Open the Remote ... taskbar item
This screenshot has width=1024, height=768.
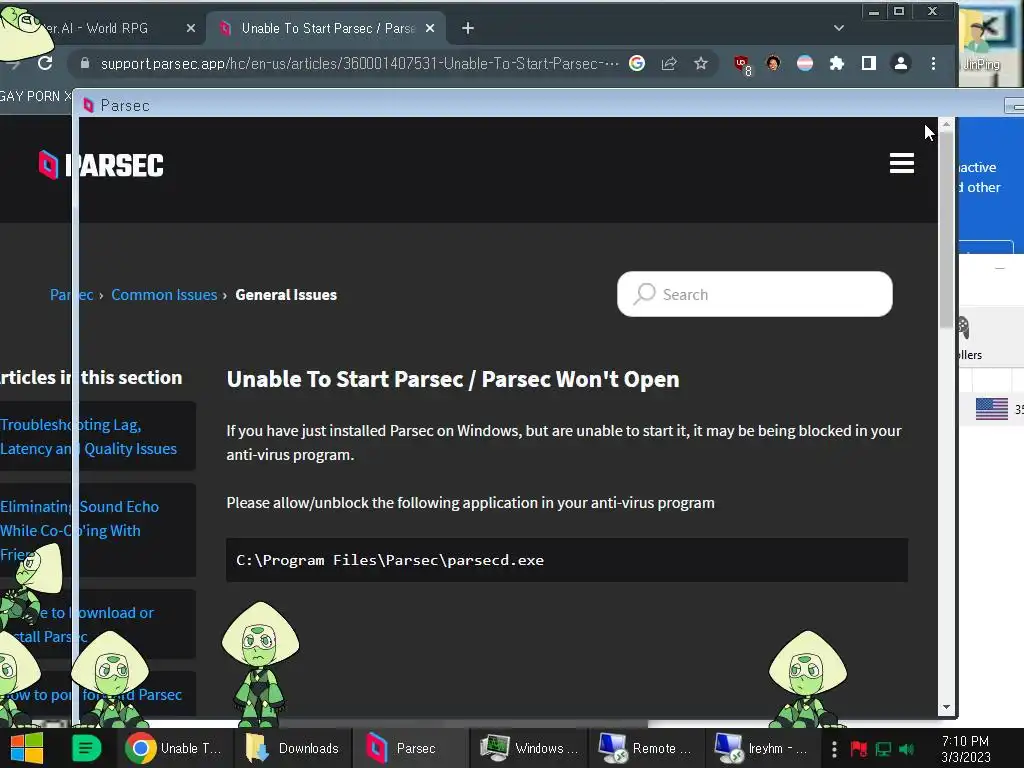coord(647,748)
